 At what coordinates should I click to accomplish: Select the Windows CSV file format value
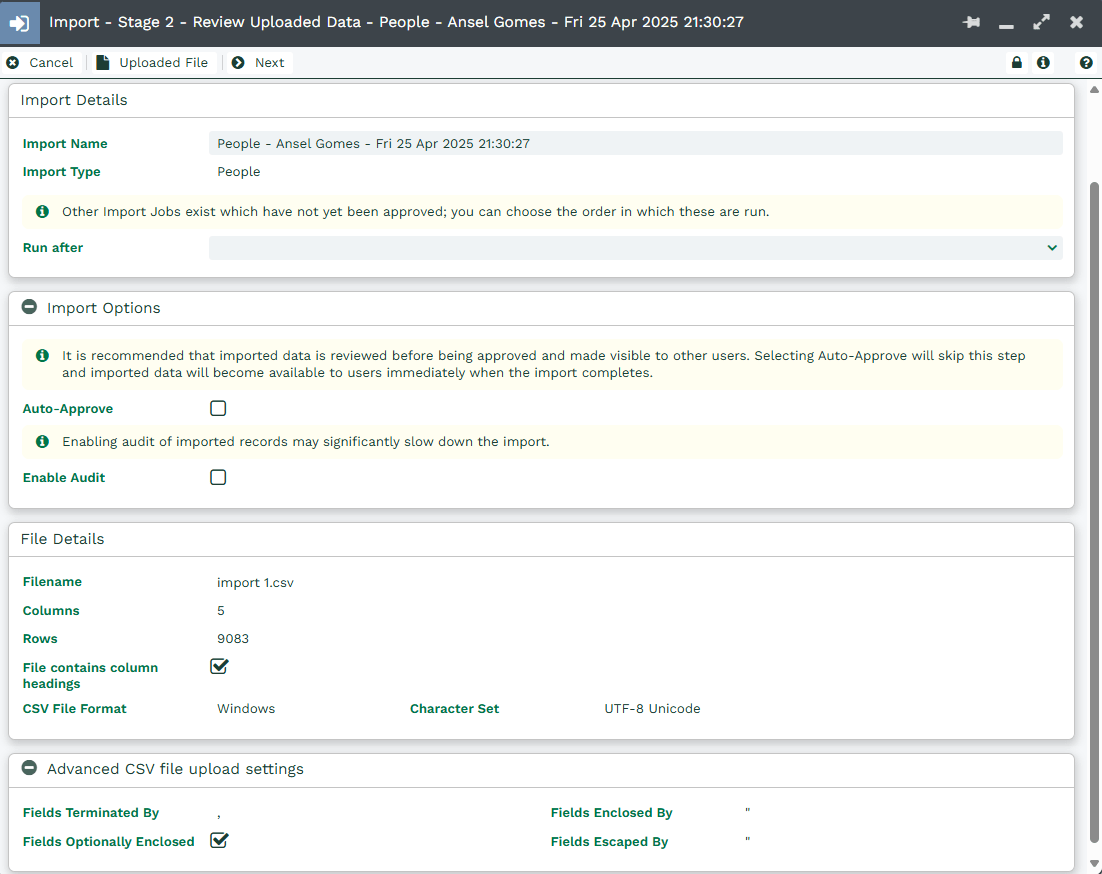[246, 708]
